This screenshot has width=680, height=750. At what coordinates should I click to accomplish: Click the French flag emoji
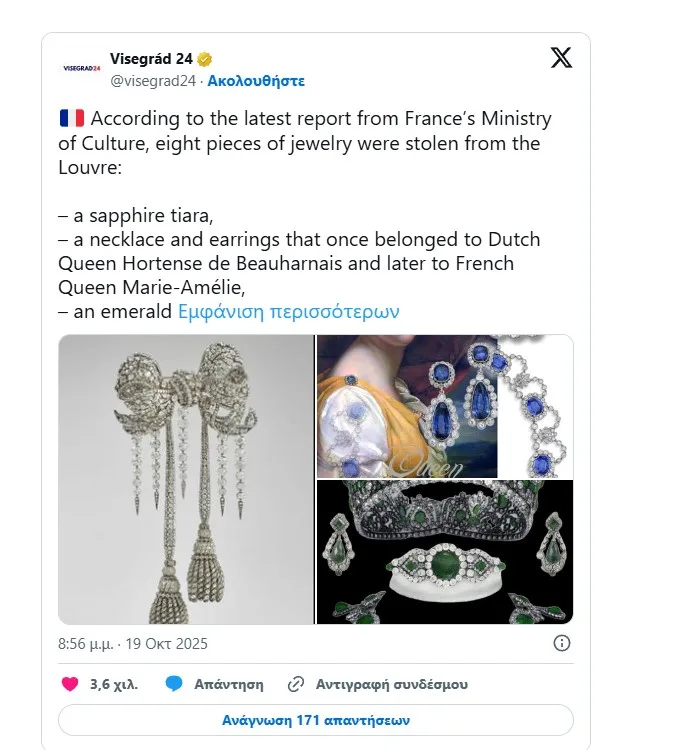(72, 119)
